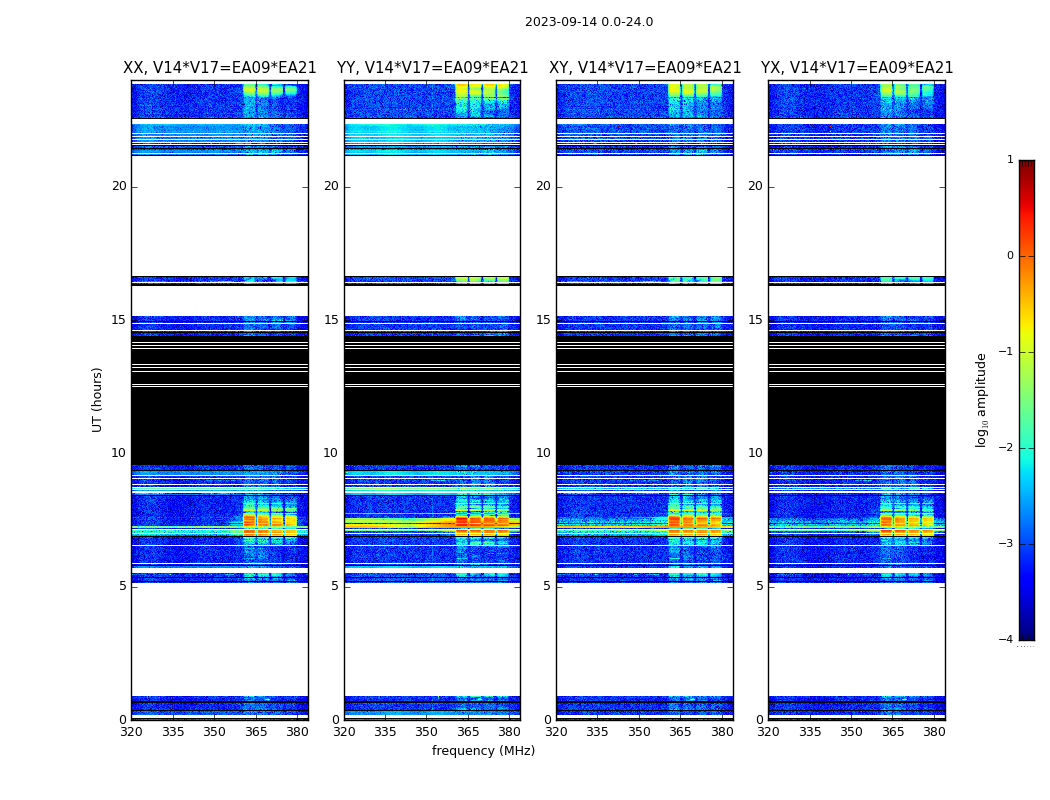Click the 350 frequency tick under XX panel
This screenshot has width=1050, height=800.
coord(214,732)
